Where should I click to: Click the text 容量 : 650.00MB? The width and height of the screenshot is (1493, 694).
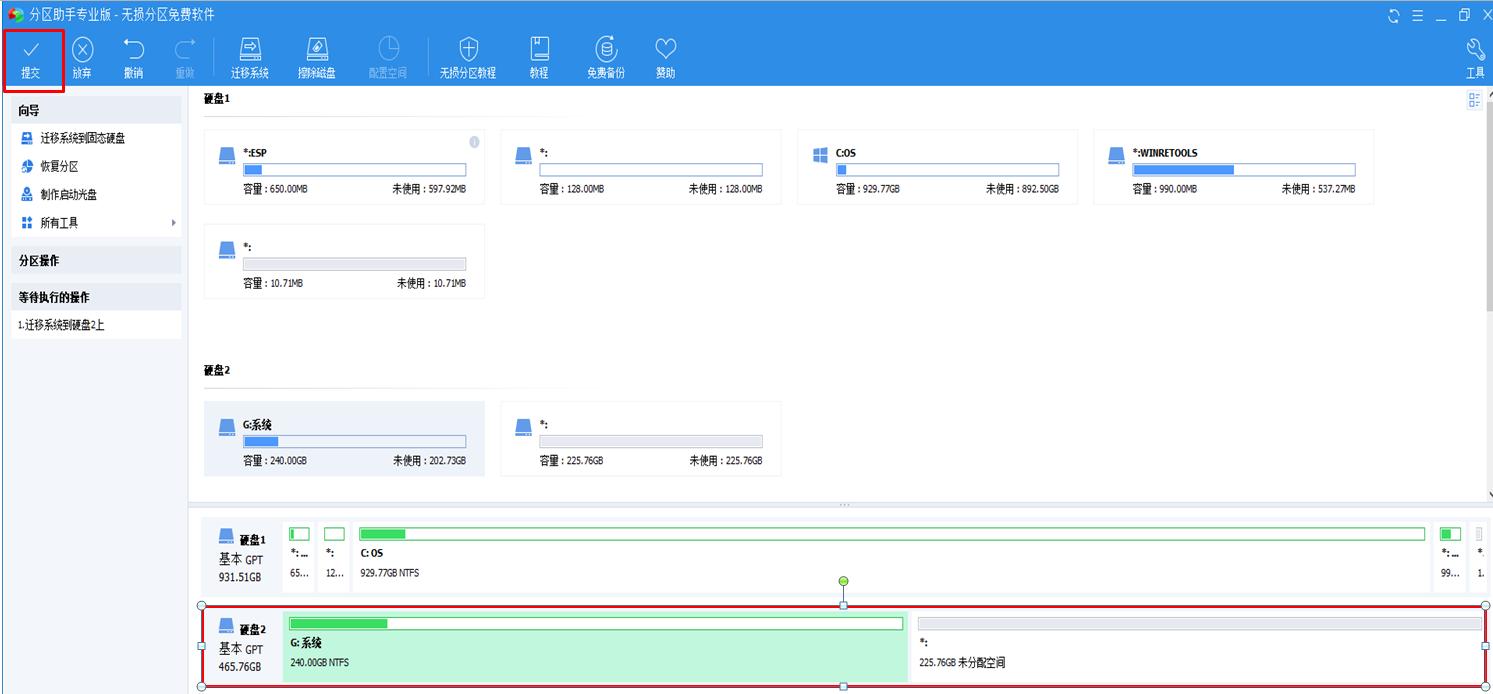pos(276,189)
